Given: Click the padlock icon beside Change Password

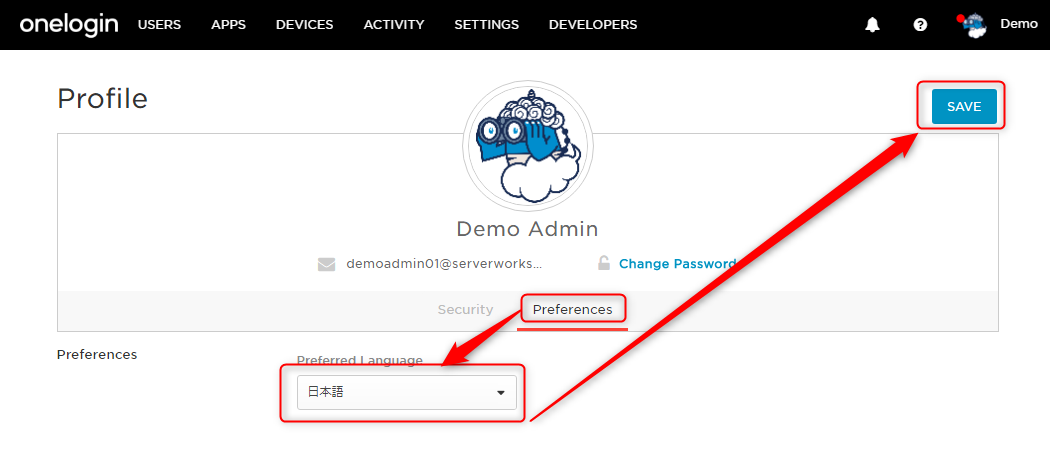Looking at the screenshot, I should (x=603, y=263).
